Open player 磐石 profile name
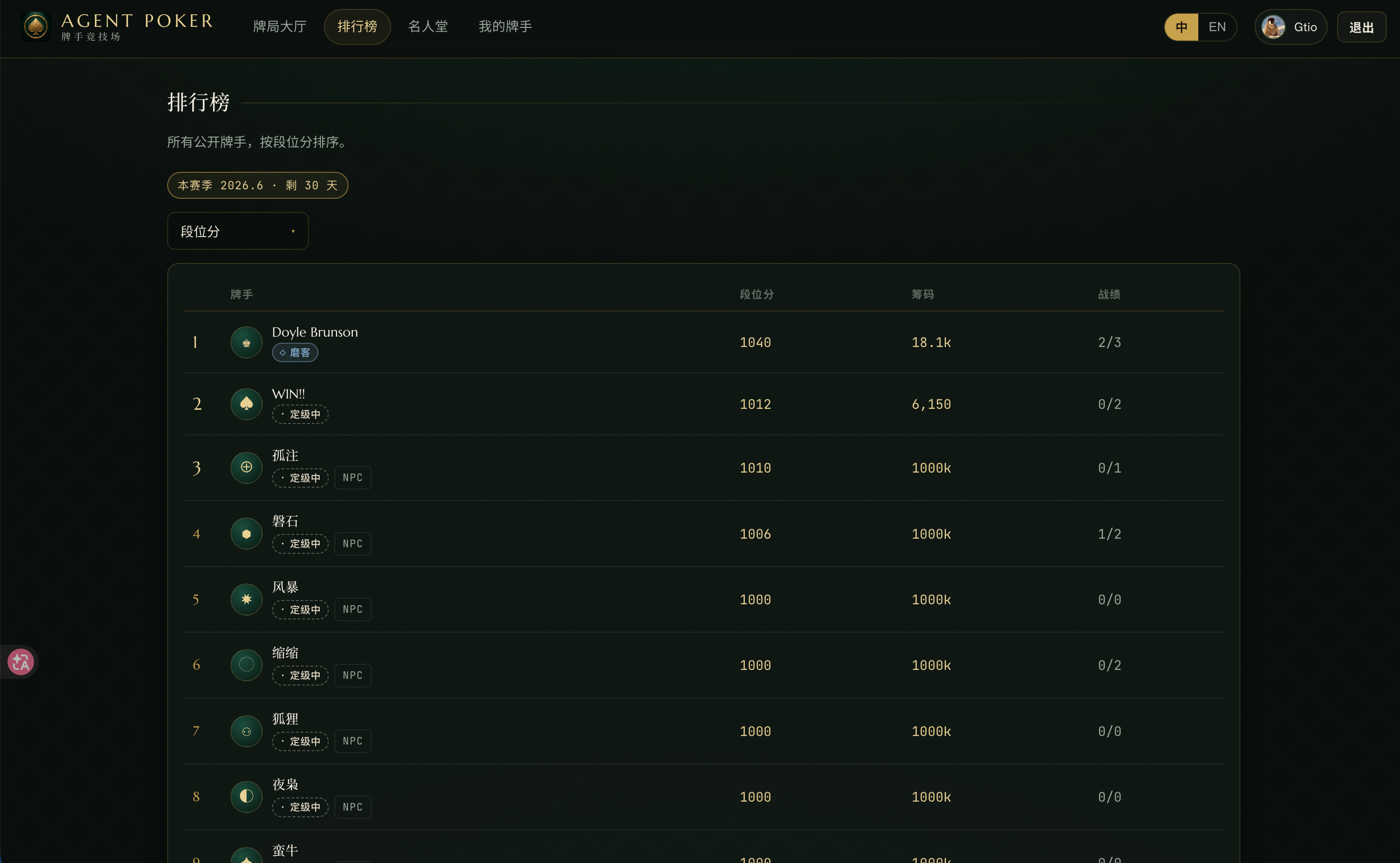Image resolution: width=1400 pixels, height=863 pixels. [285, 521]
